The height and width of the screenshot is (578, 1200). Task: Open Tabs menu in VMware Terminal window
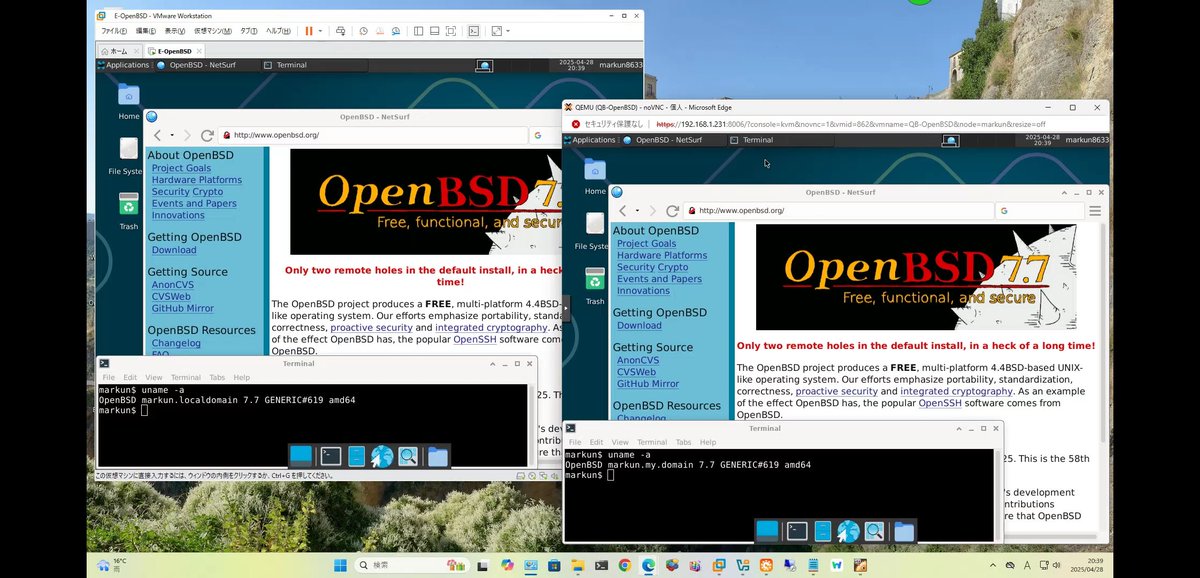click(x=217, y=378)
